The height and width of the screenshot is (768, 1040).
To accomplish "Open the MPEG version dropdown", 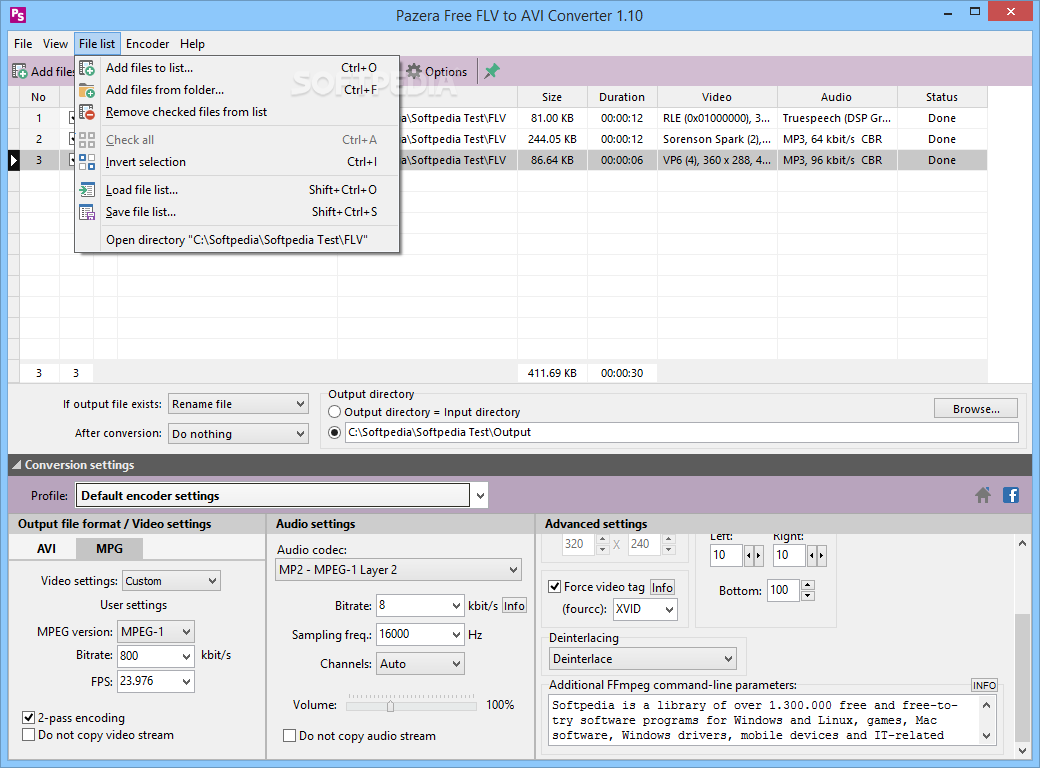I will (156, 631).
